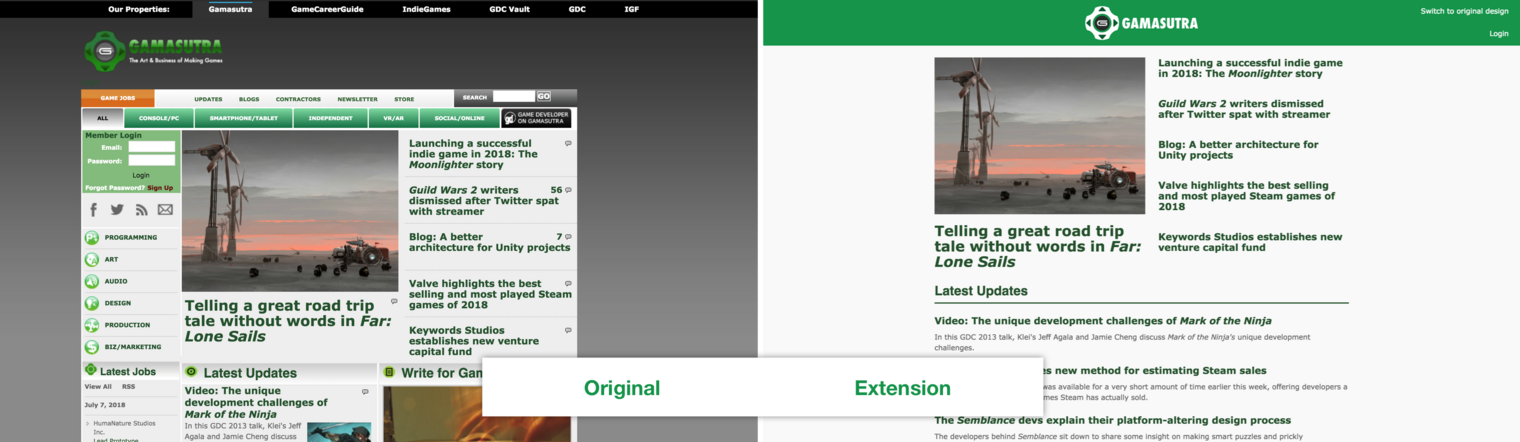1520x442 pixels.
Task: Open the Game Jobs tab
Action: [118, 98]
